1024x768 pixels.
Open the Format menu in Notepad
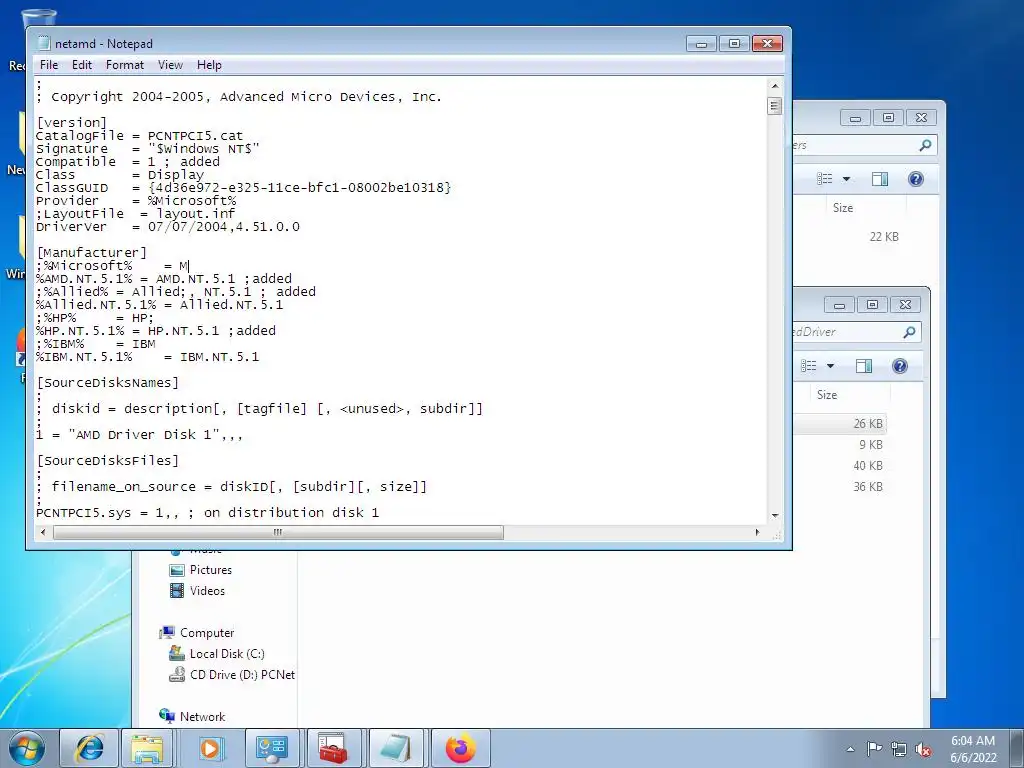coord(125,65)
